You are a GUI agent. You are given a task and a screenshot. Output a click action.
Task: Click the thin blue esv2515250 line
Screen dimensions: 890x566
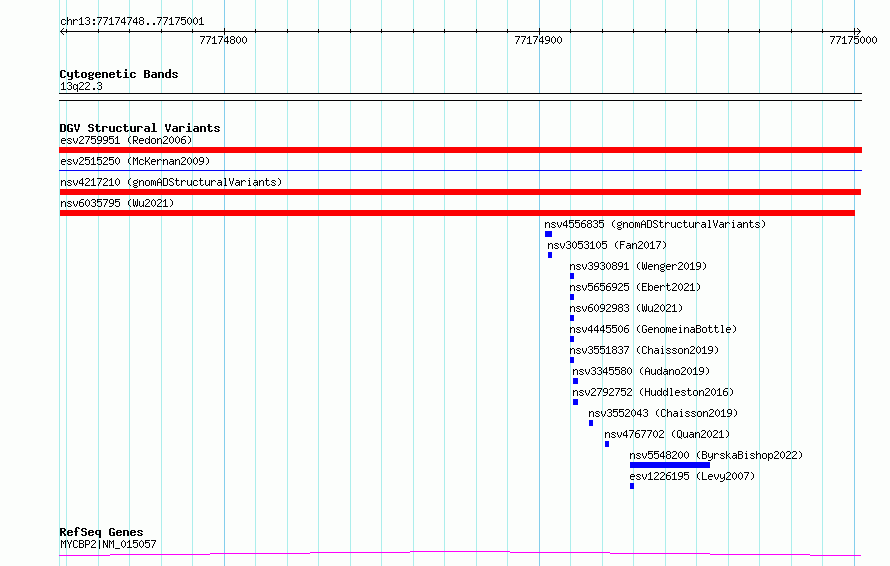pyautogui.click(x=460, y=170)
